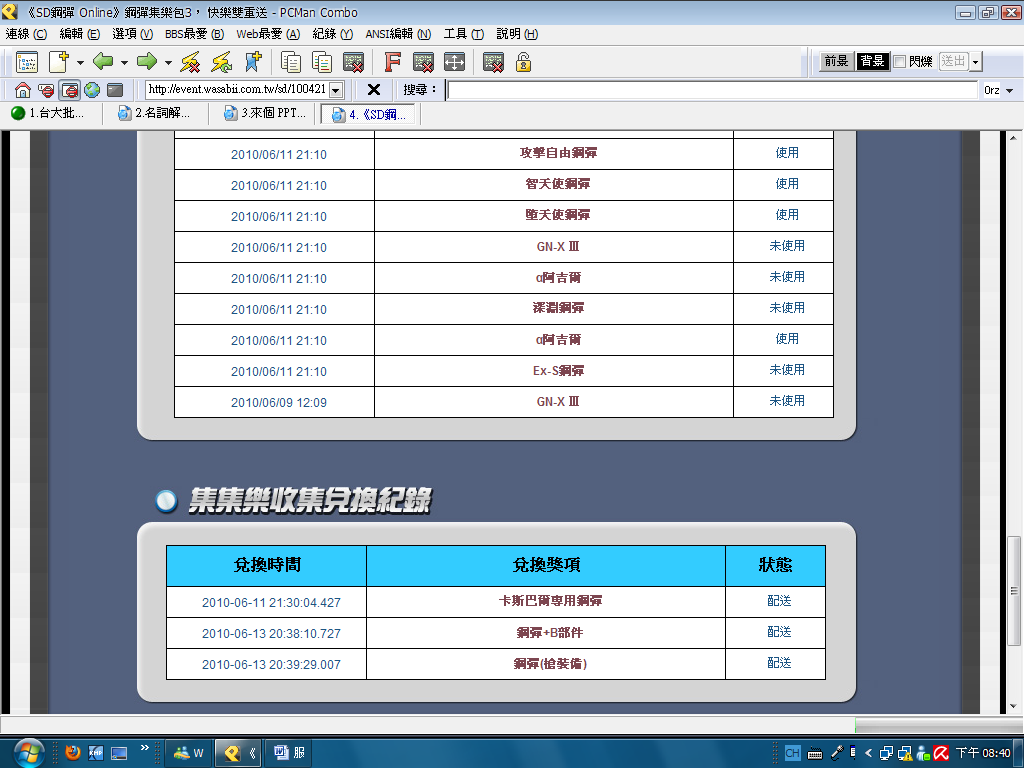Screen dimensions: 1024x768
Task: Expand the URL address dropdown arrow
Action: click(336, 90)
